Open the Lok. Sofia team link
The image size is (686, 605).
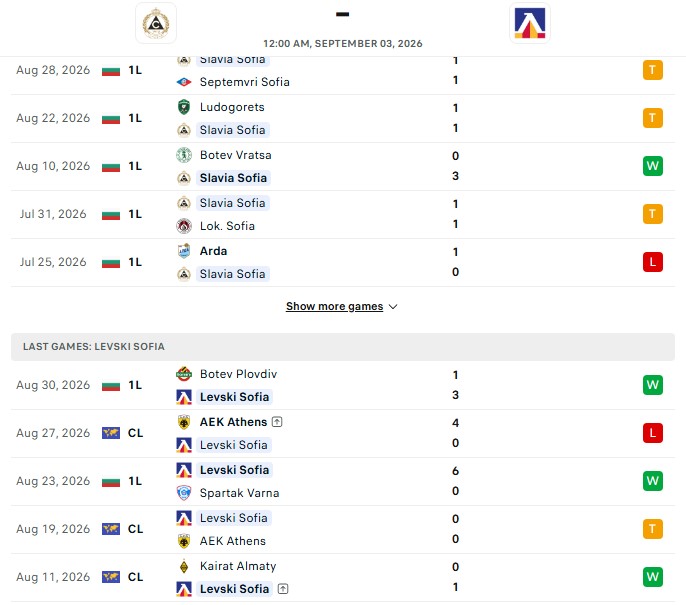[x=227, y=226]
